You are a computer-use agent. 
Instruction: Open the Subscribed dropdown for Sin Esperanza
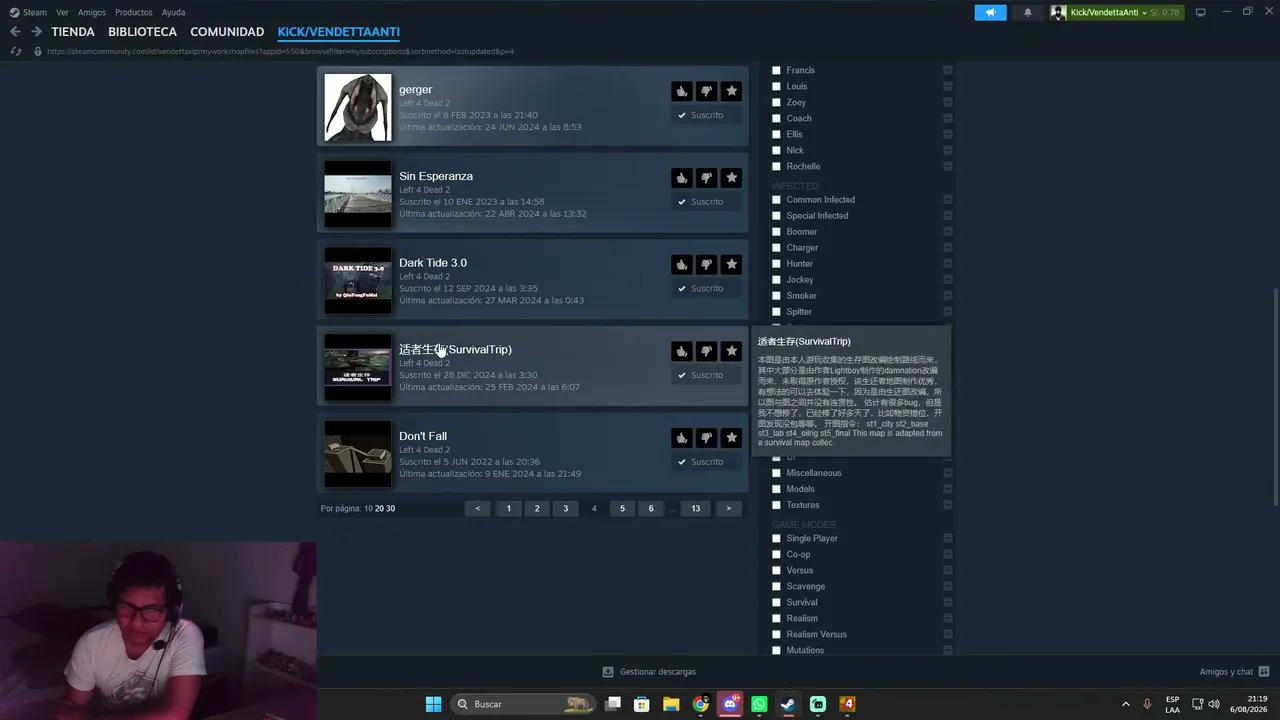coord(706,202)
